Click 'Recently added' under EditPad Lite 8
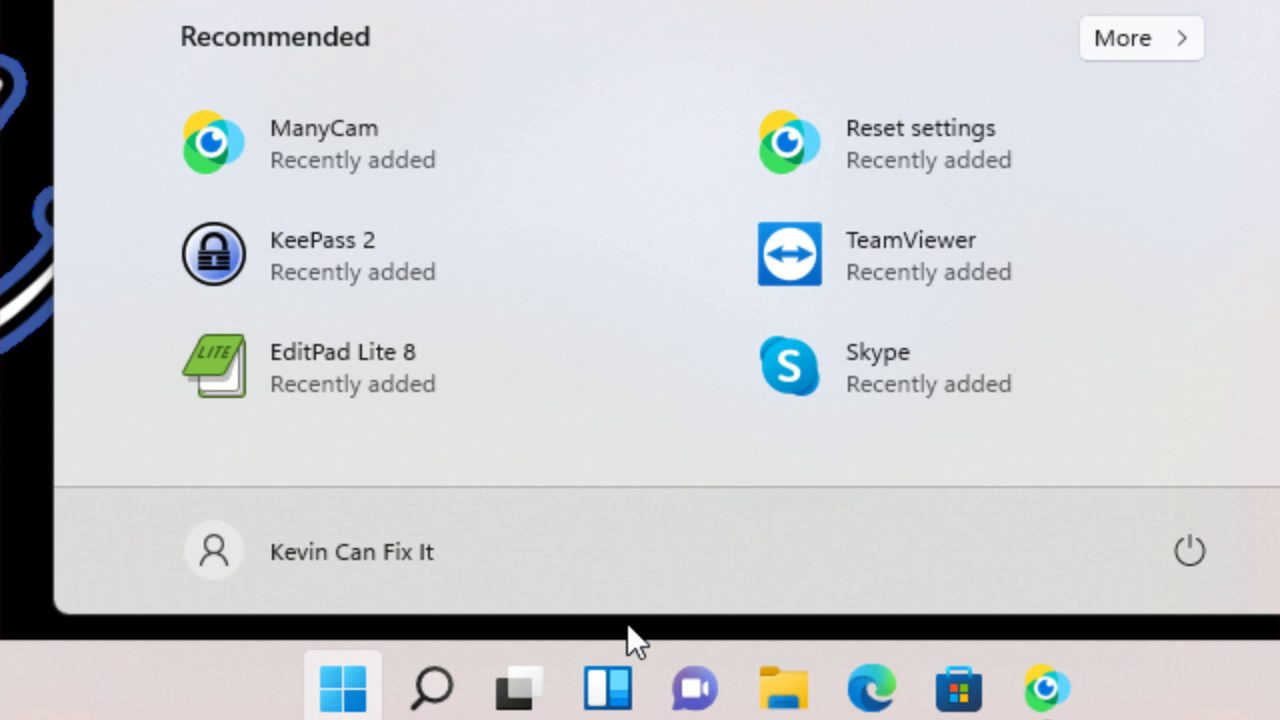The width and height of the screenshot is (1280, 720). (x=352, y=384)
